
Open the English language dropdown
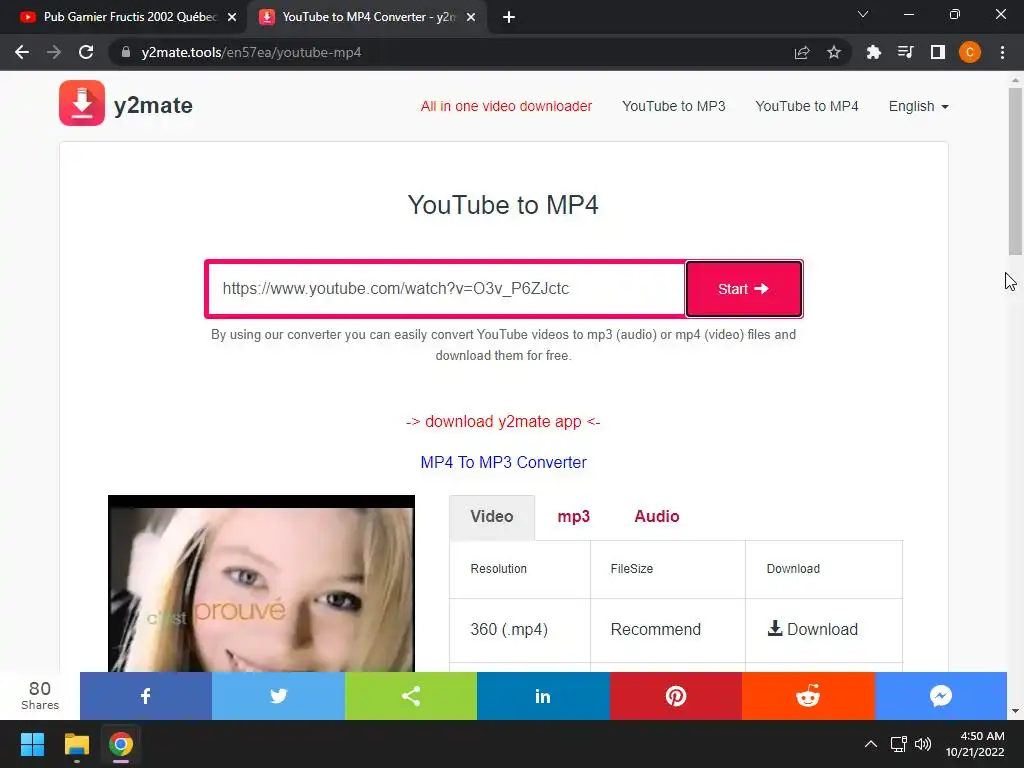point(918,106)
